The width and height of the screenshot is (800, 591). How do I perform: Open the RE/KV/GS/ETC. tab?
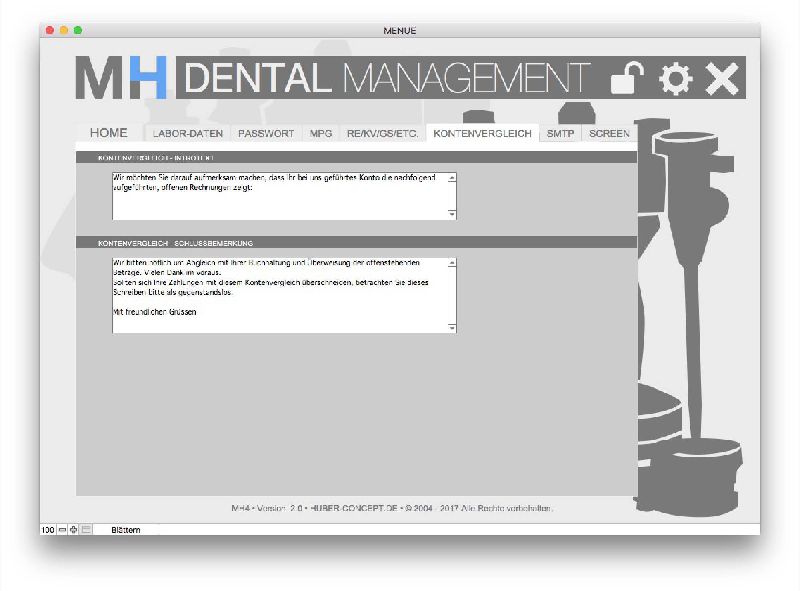382,133
